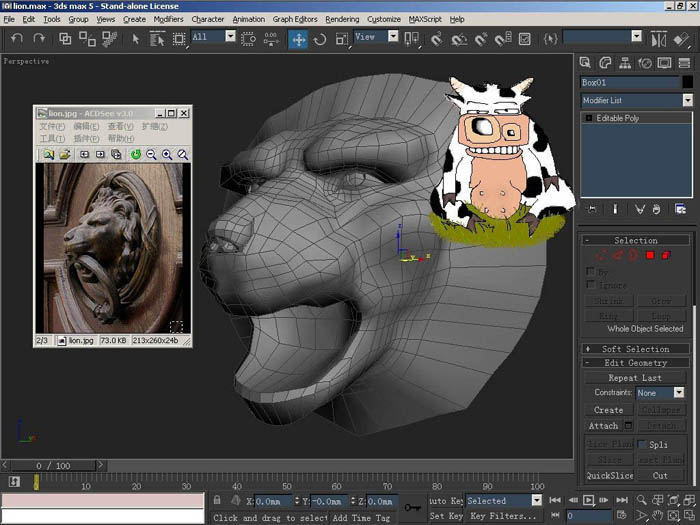Select Border sub-object level icon
The height and width of the screenshot is (525, 700).
[633, 255]
